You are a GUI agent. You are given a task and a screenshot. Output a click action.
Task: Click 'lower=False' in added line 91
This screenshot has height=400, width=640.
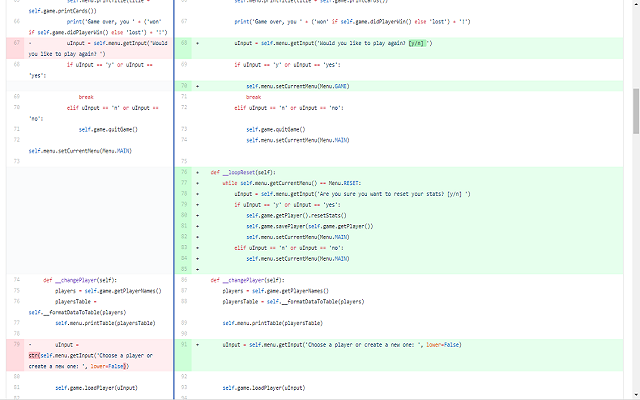(442, 344)
